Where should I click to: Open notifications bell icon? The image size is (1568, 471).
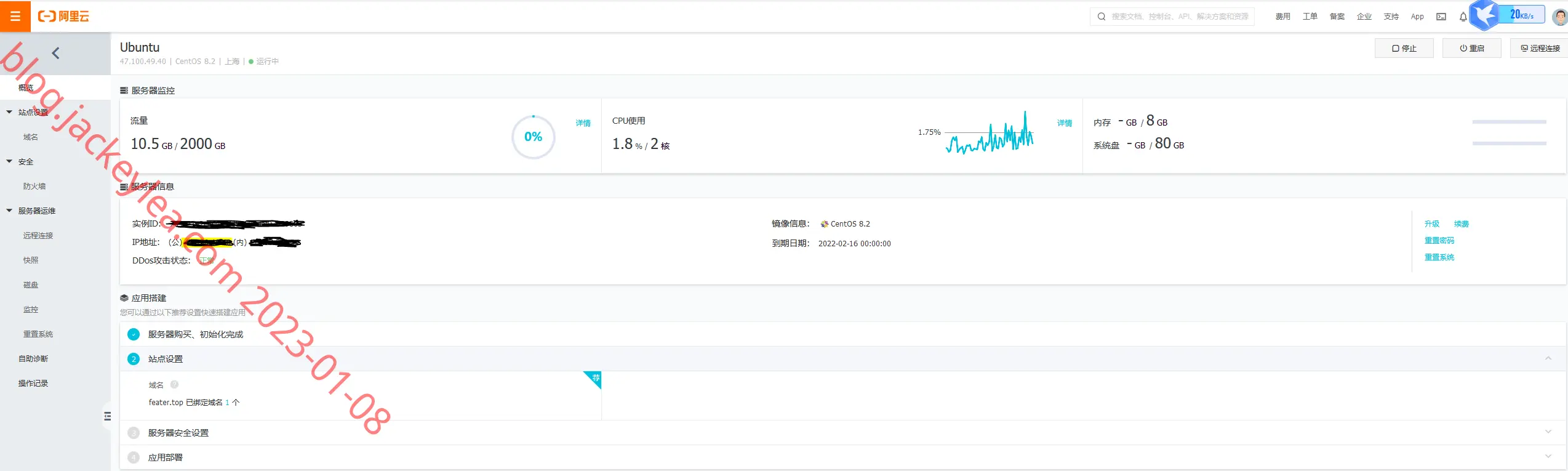1463,17
